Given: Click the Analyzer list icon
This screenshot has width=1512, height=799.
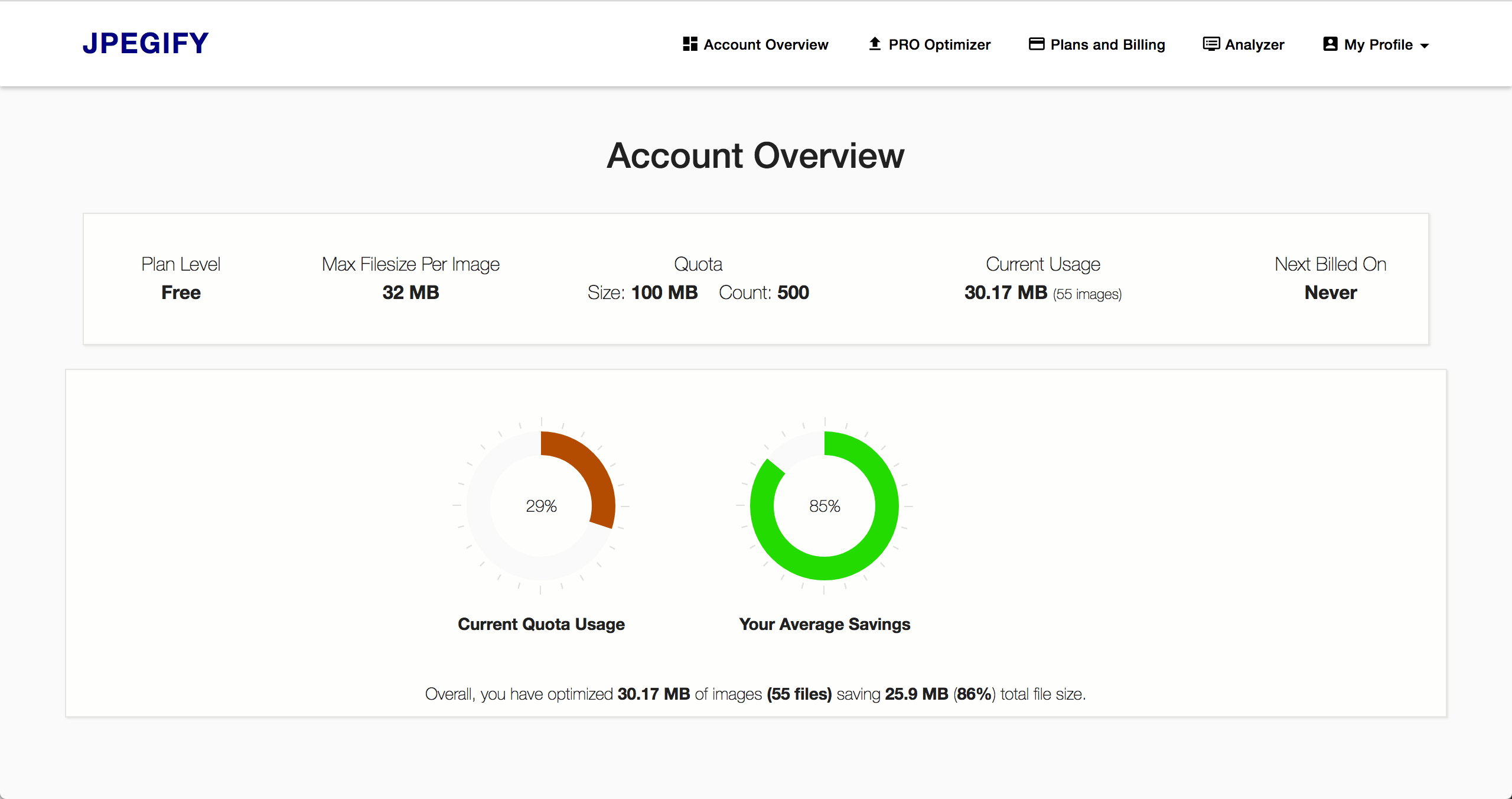Looking at the screenshot, I should (1211, 44).
